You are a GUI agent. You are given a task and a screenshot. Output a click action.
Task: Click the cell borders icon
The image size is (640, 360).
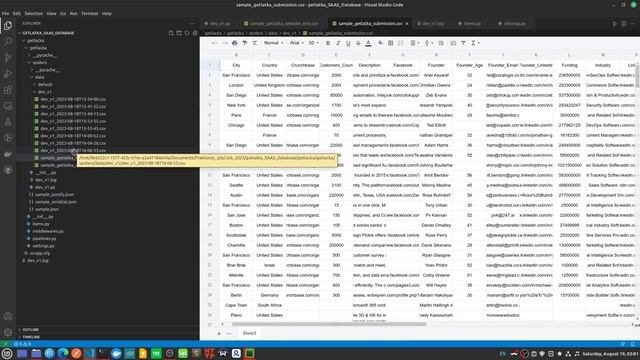click(390, 43)
